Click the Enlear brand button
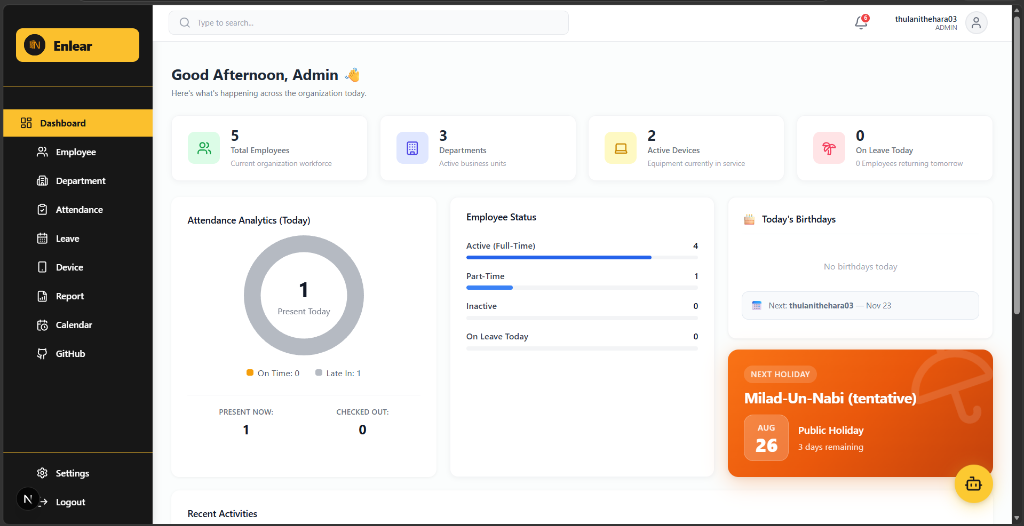This screenshot has height=526, width=1024. [x=78, y=45]
